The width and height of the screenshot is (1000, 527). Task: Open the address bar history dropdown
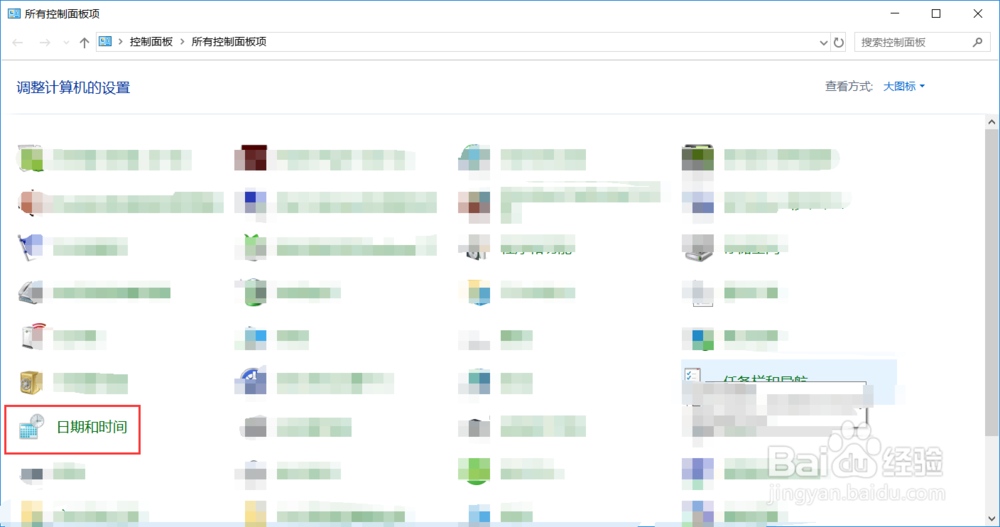tap(823, 43)
